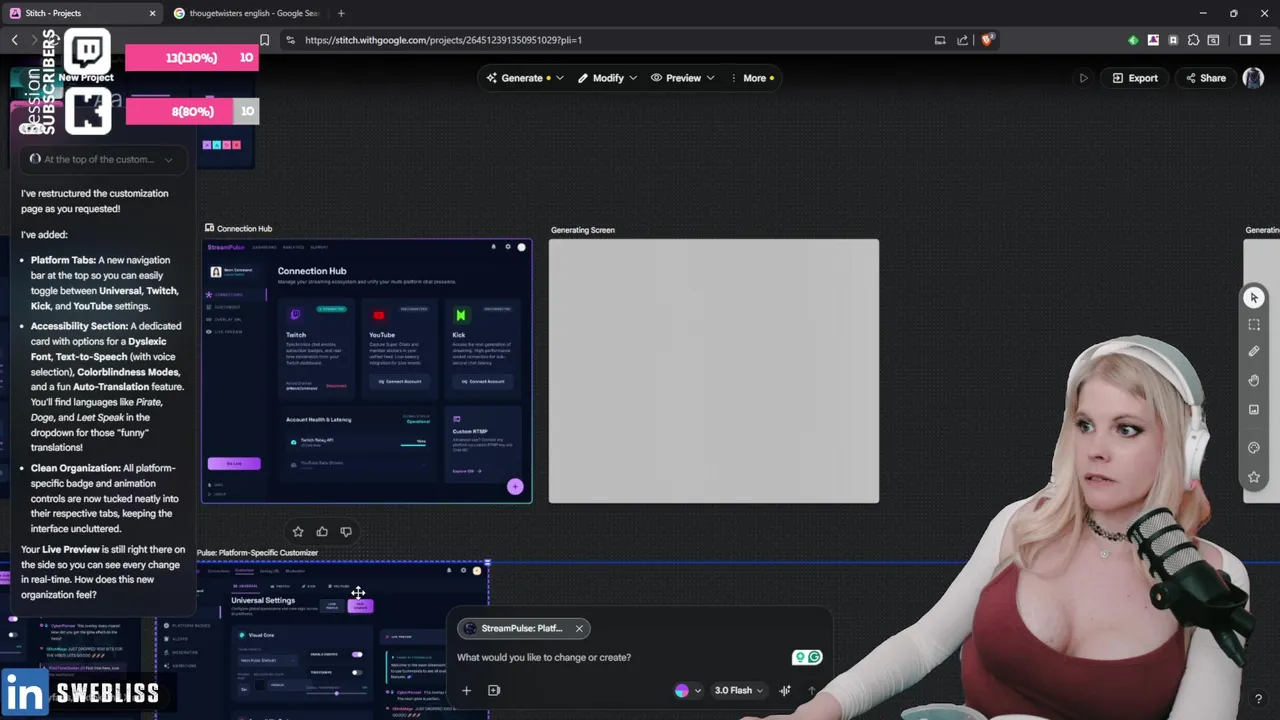
Task: Open the 3.0 Flash model dropdown
Action: (x=739, y=690)
